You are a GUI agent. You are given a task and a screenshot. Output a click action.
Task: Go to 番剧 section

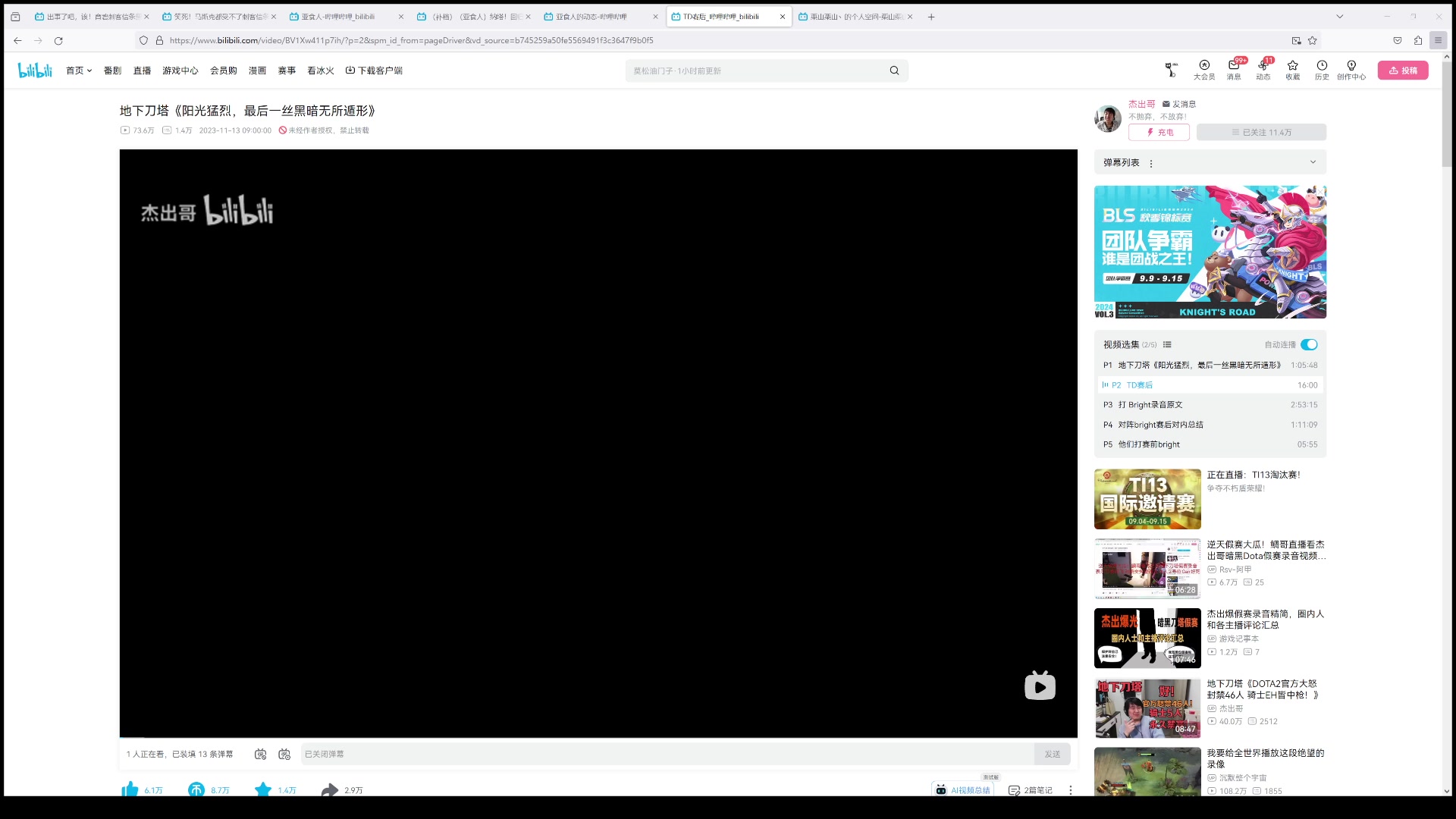click(x=112, y=71)
